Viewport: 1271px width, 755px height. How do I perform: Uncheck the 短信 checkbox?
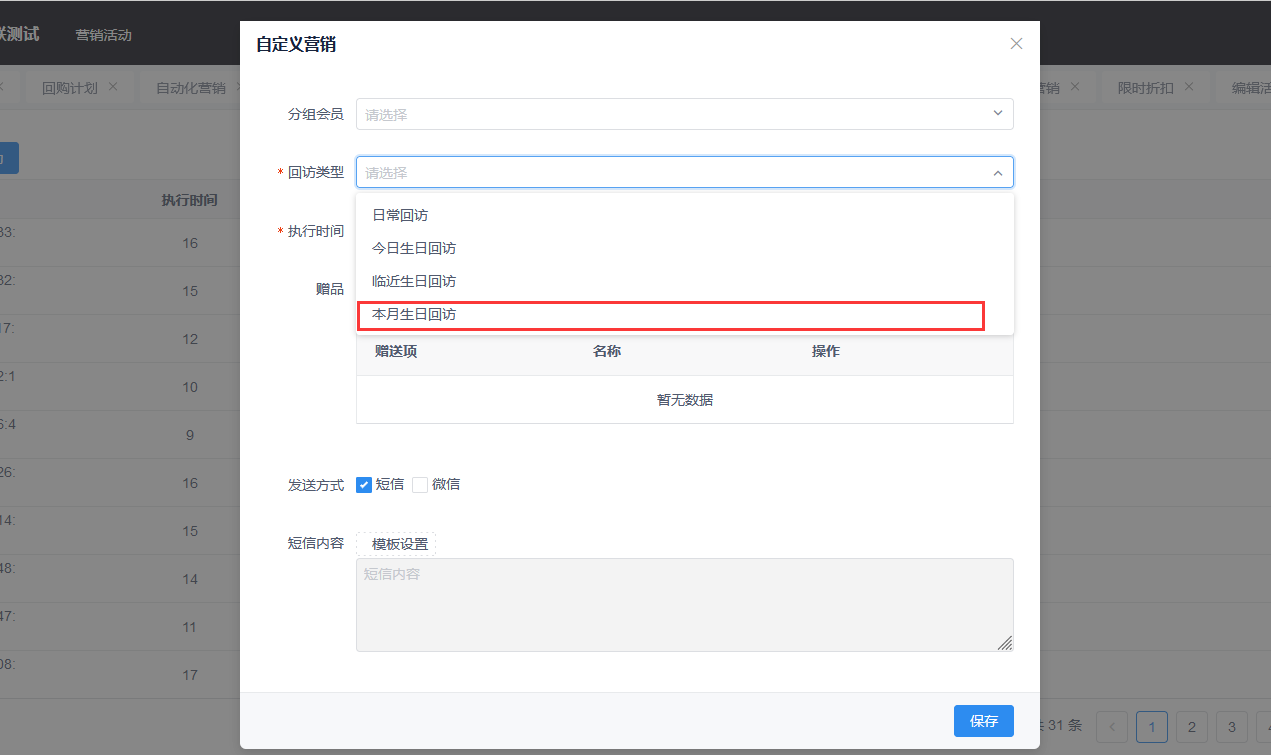coord(364,485)
